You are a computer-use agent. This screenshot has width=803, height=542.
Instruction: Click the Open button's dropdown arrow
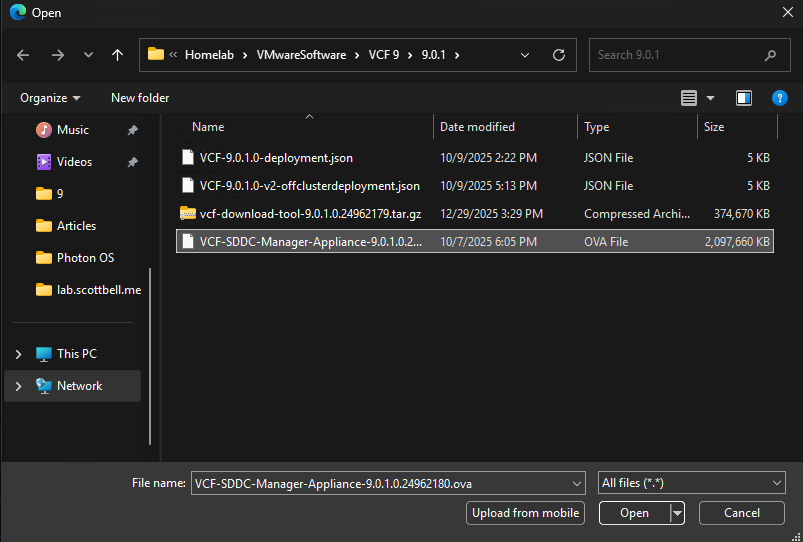coord(677,513)
